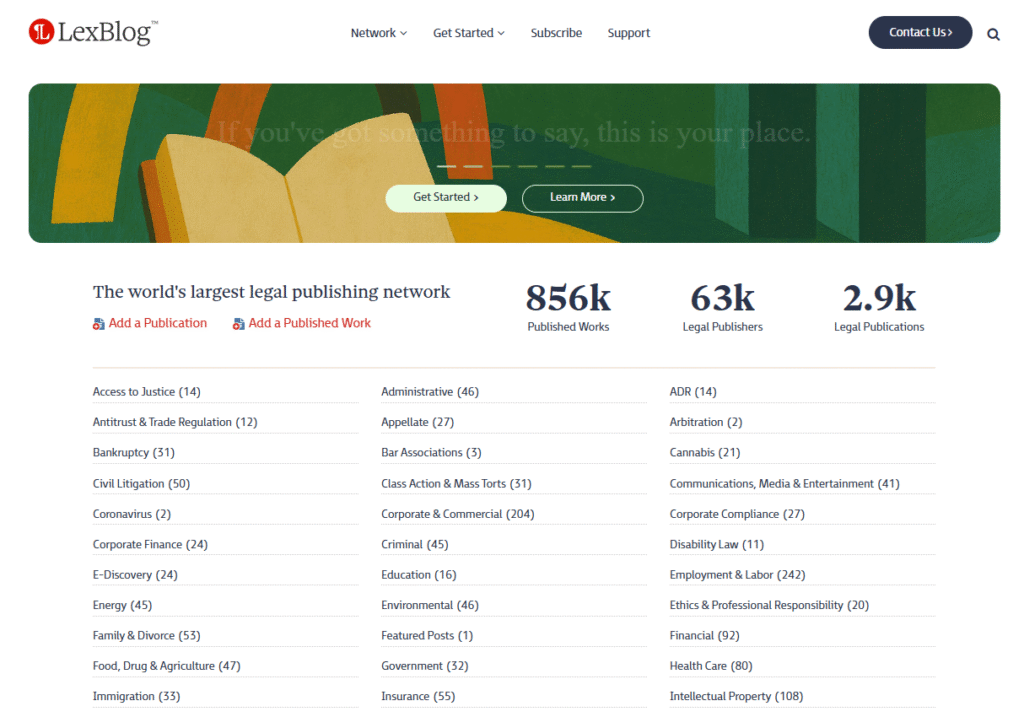This screenshot has height=717, width=1024.
Task: Open Antitrust & Trade Regulation (12)
Action: [x=175, y=422]
